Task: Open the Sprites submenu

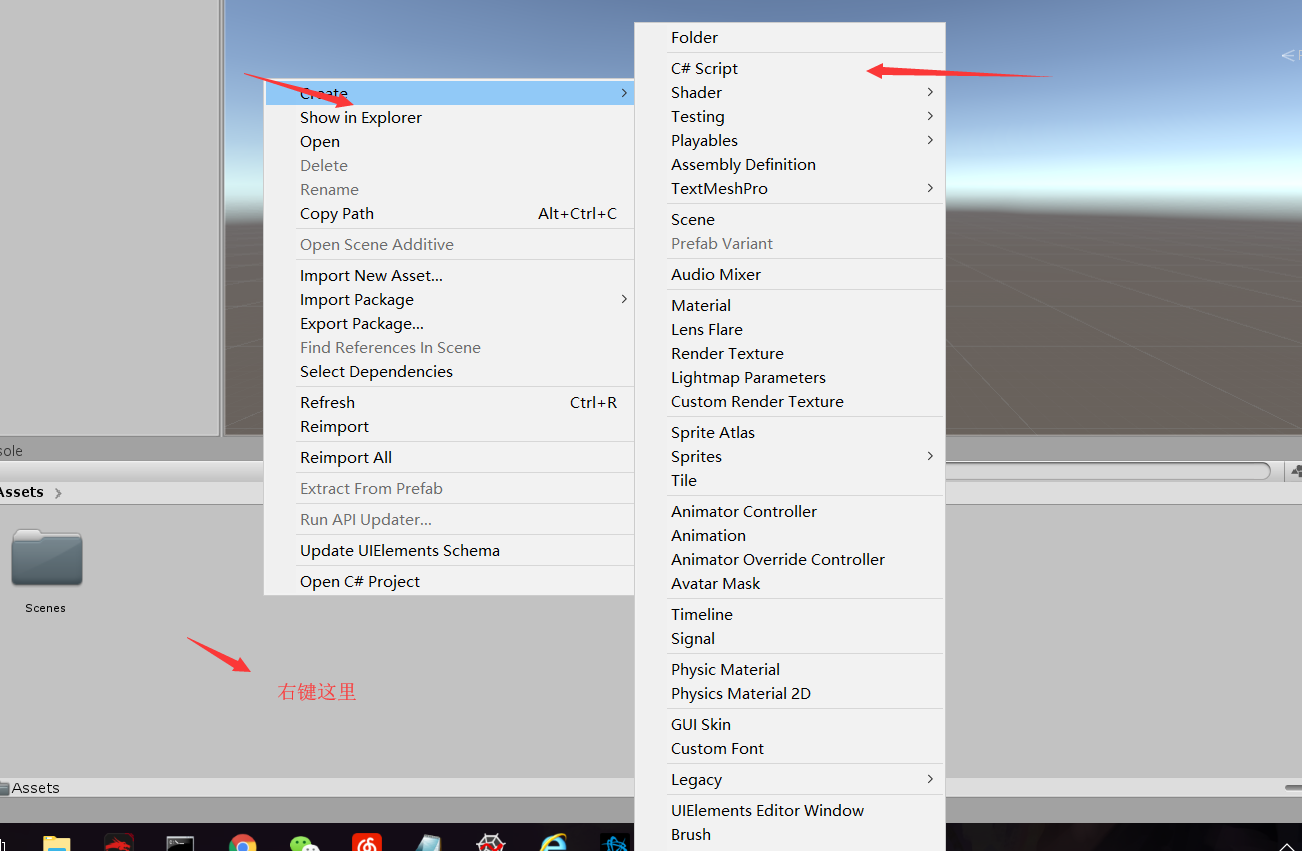Action: tap(929, 456)
